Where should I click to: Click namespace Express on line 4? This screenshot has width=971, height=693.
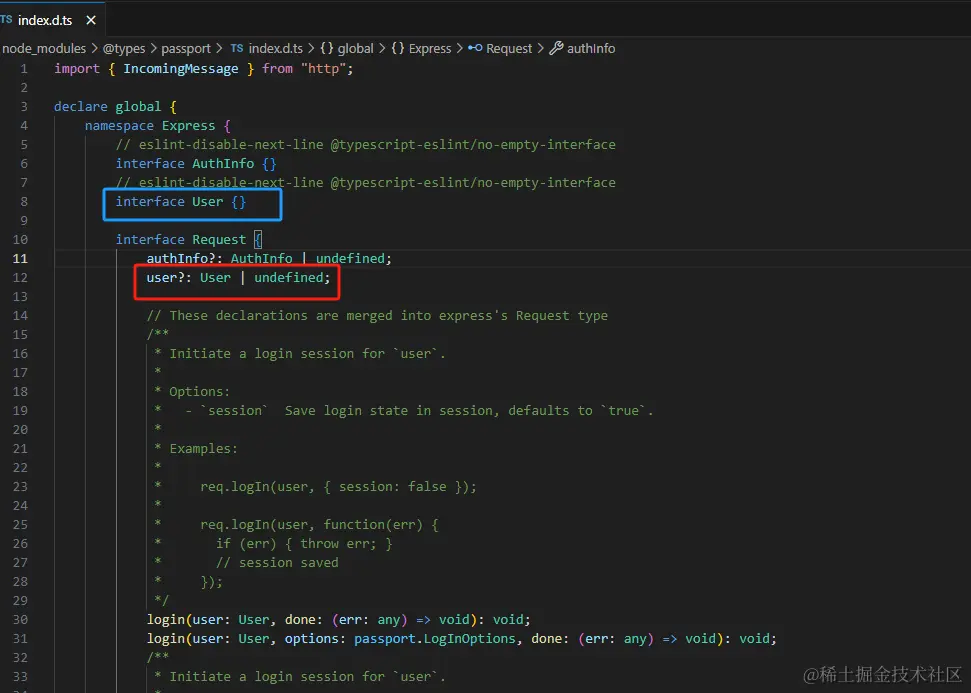tap(150, 126)
